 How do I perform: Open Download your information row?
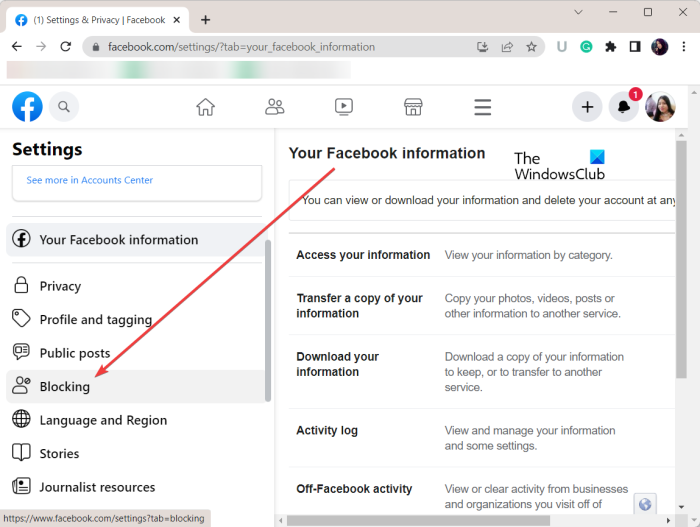(482, 372)
